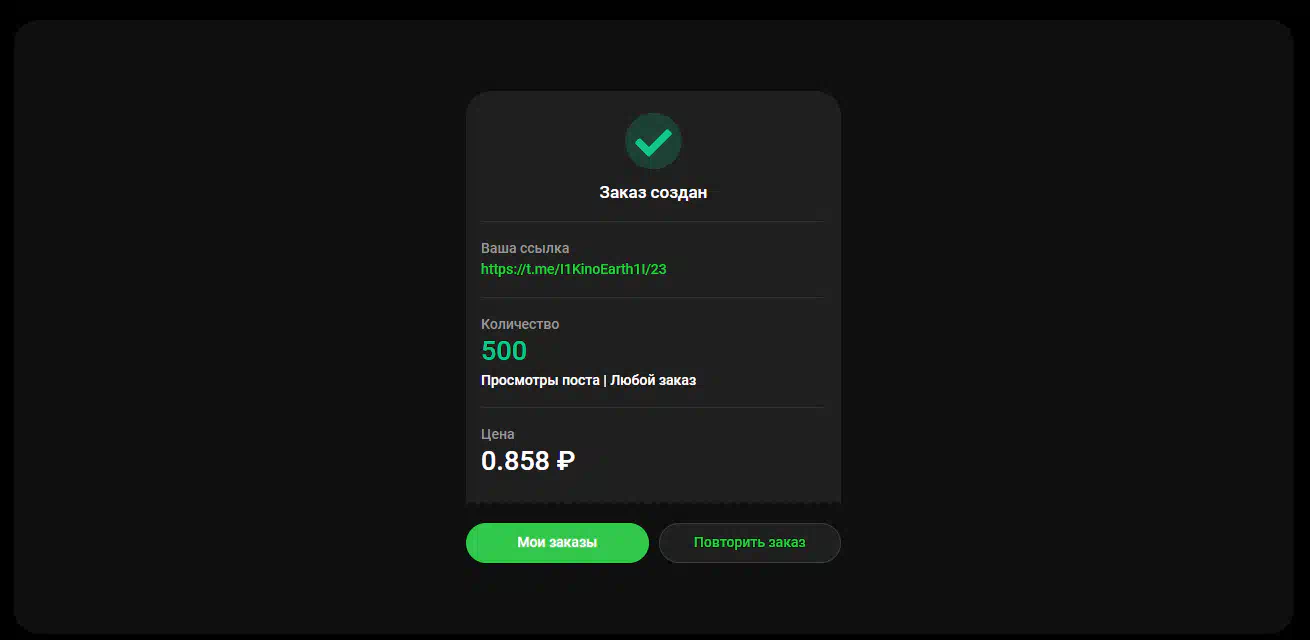Select the green 500 quantity value
Viewport: 1310px width, 640px height.
(x=504, y=351)
